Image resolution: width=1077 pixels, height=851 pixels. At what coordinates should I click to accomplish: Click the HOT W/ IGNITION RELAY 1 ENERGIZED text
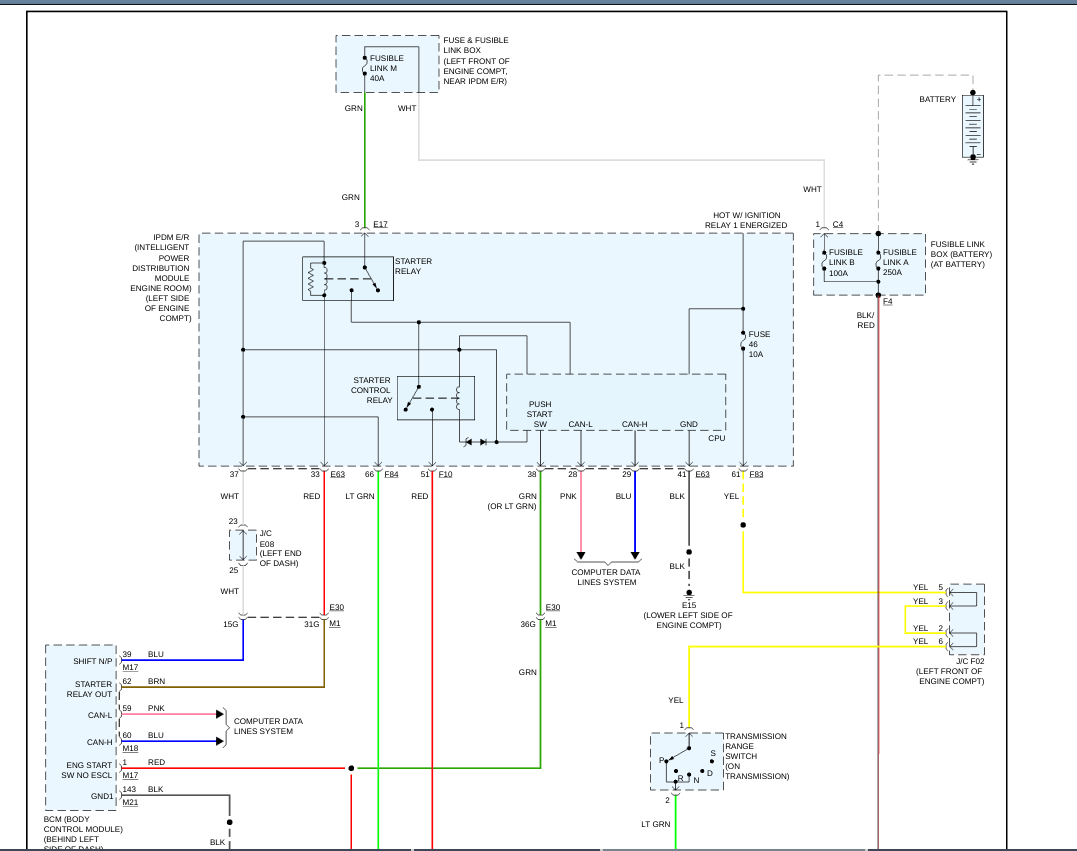click(x=749, y=220)
